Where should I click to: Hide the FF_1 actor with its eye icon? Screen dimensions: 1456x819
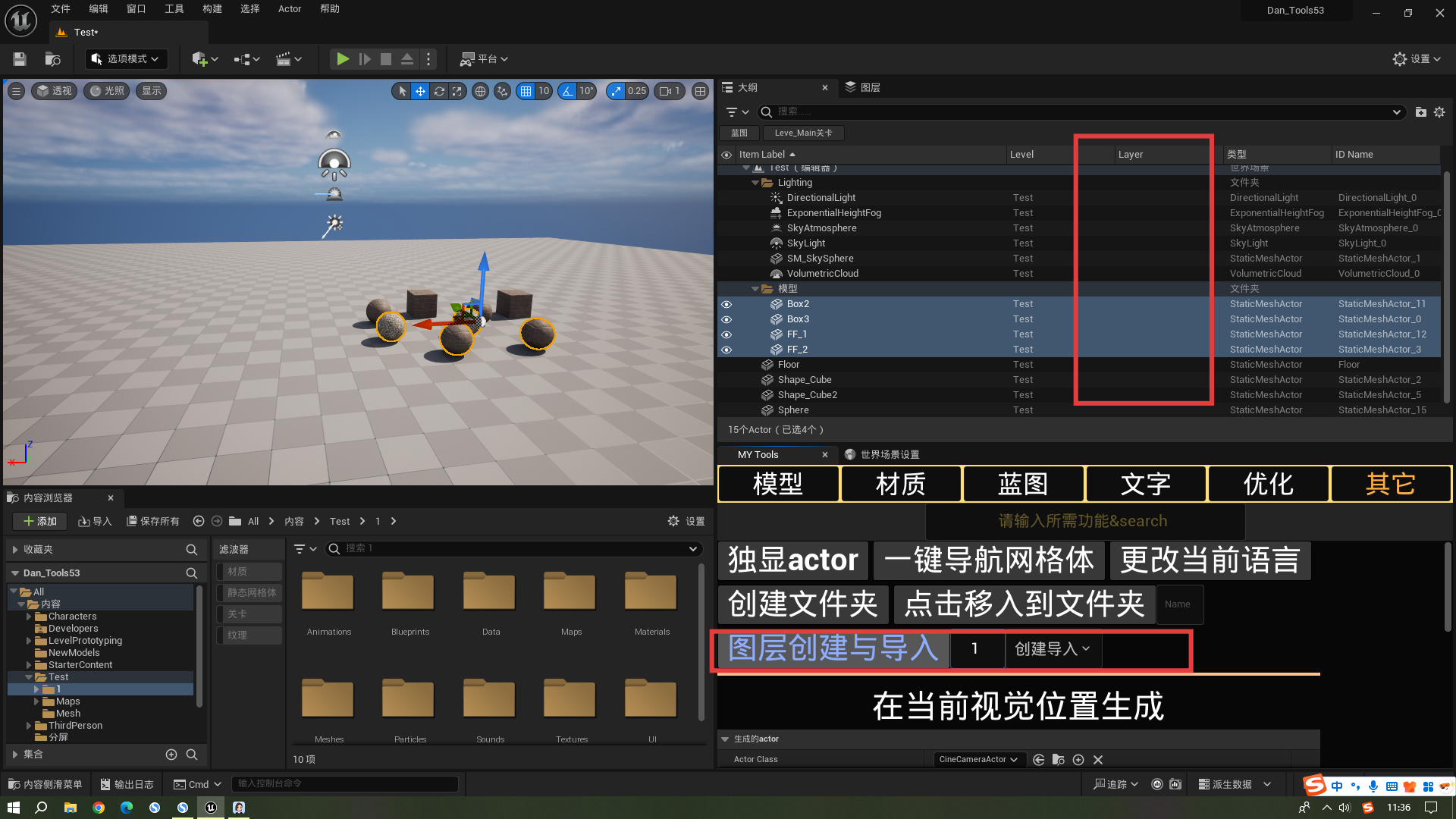pyautogui.click(x=726, y=334)
